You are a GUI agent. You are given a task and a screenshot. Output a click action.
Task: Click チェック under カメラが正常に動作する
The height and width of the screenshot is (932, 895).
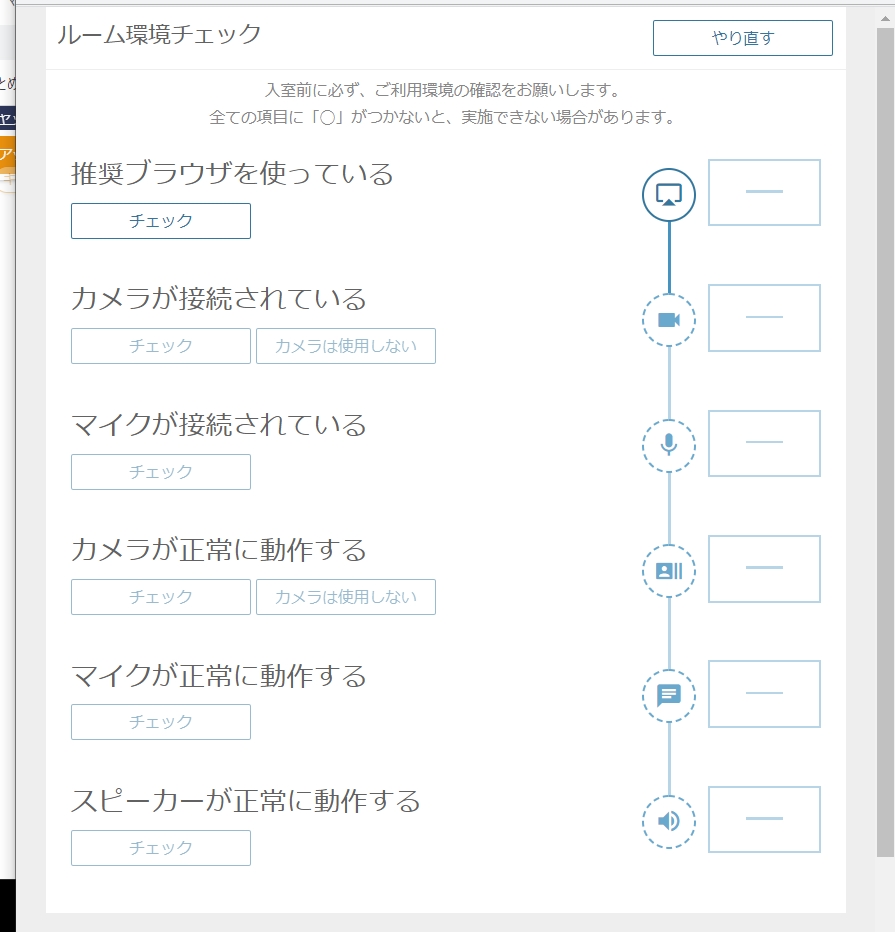(x=160, y=597)
